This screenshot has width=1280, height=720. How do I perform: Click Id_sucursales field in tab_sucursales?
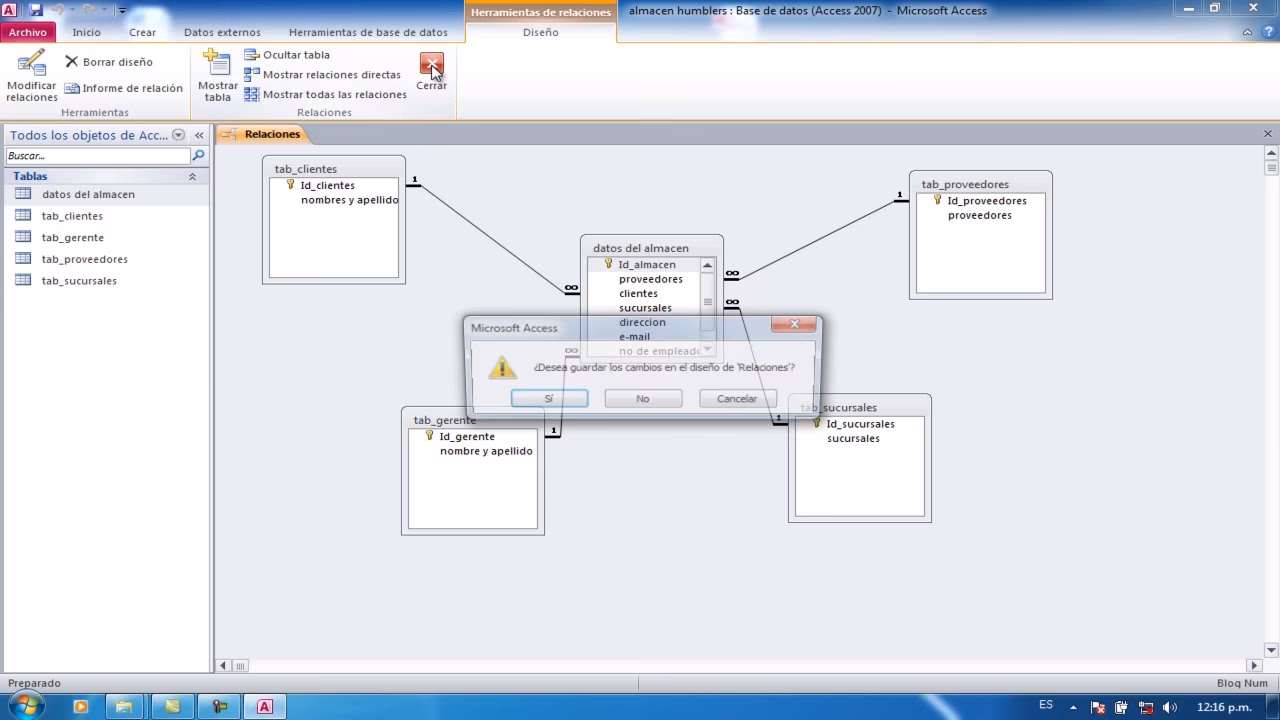pyautogui.click(x=860, y=424)
